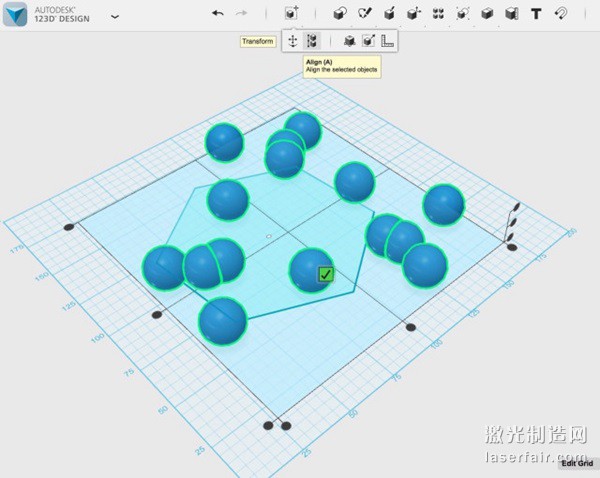Click the Undo arrow
Viewport: 600px width, 478px height.
218,14
